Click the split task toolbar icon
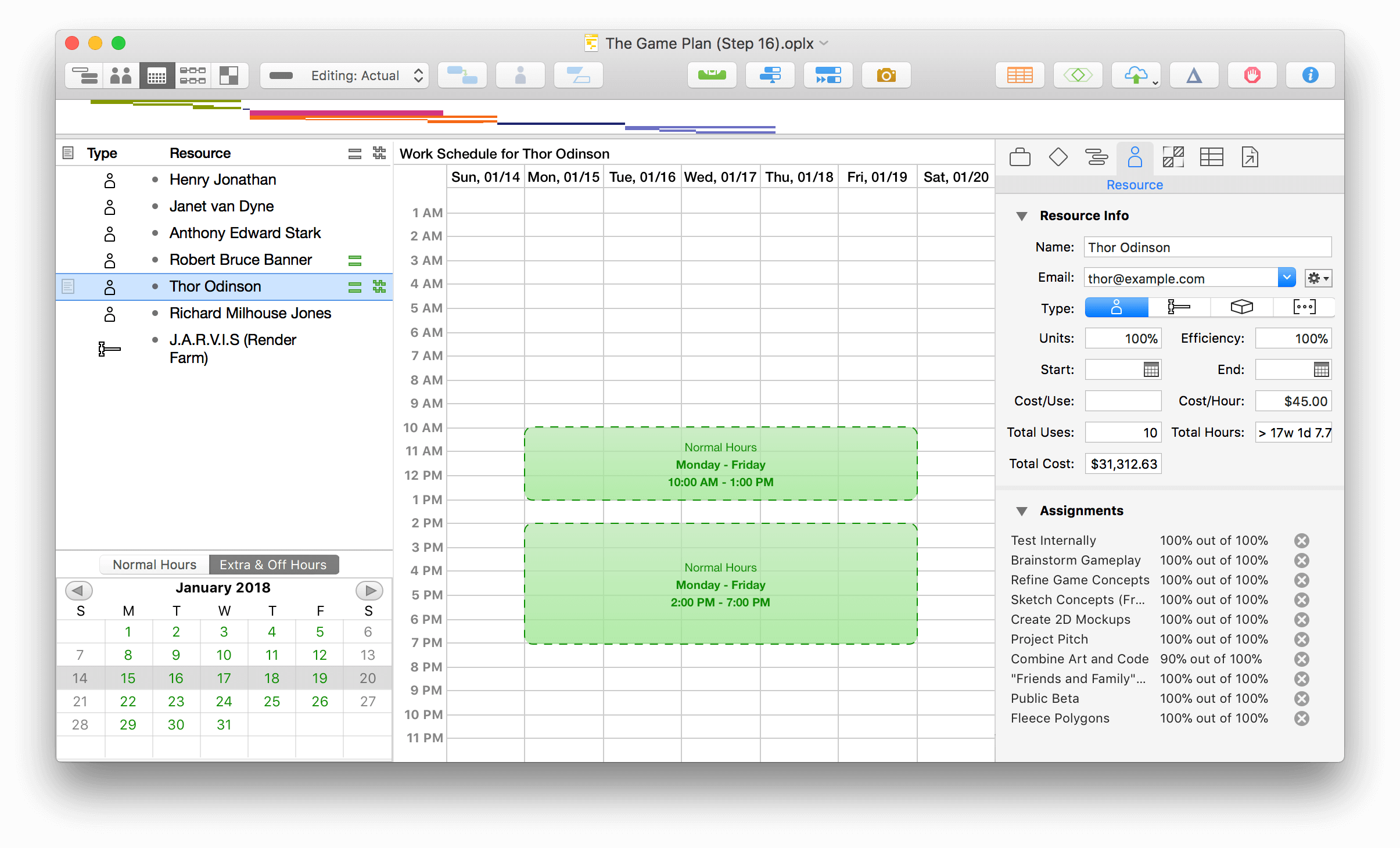This screenshot has width=1400, height=848. tap(579, 76)
